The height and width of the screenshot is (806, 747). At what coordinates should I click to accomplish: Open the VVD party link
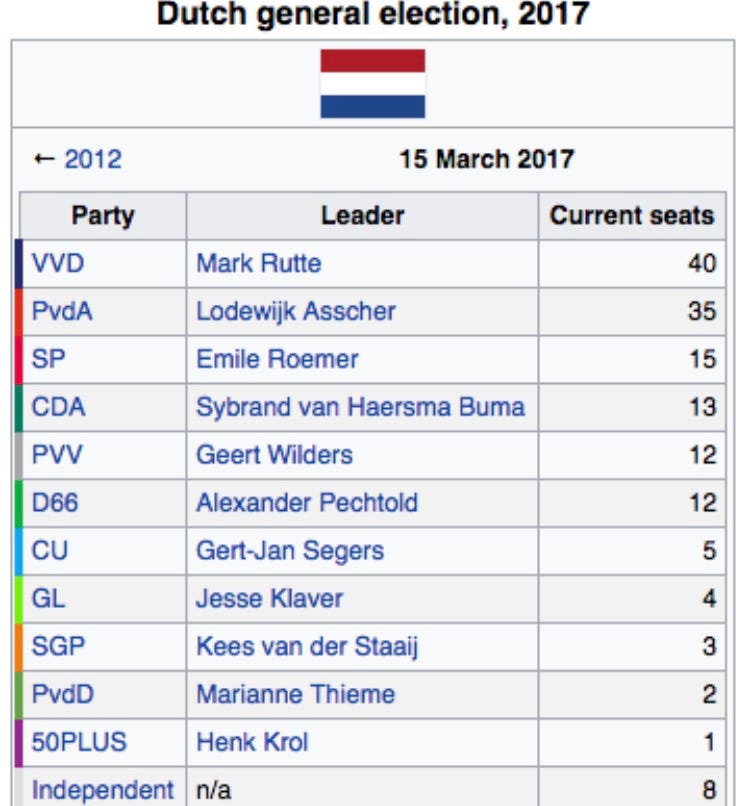pos(58,263)
